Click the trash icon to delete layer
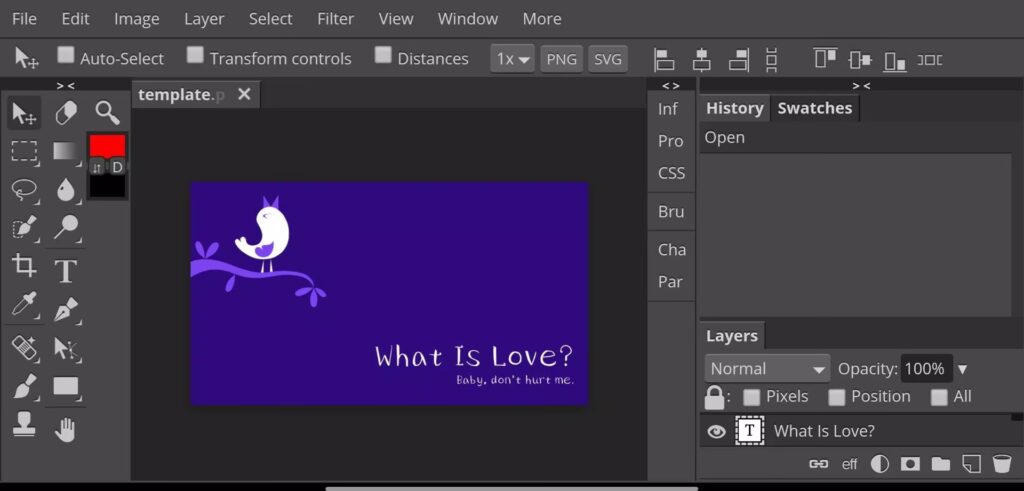The width and height of the screenshot is (1024, 491). [1001, 464]
